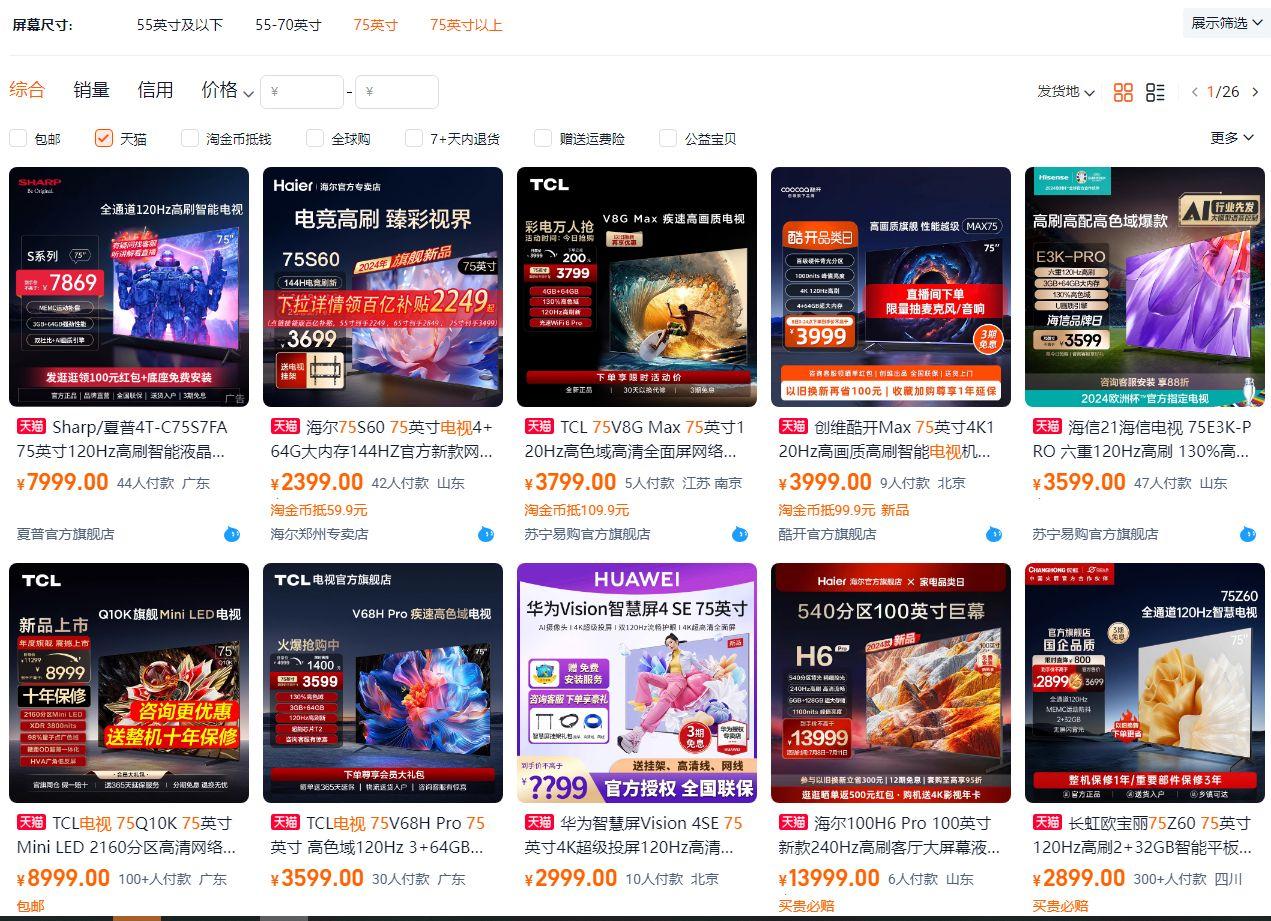The width and height of the screenshot is (1271, 921).
Task: Filter screen size 55英寸及以下
Action: click(180, 25)
